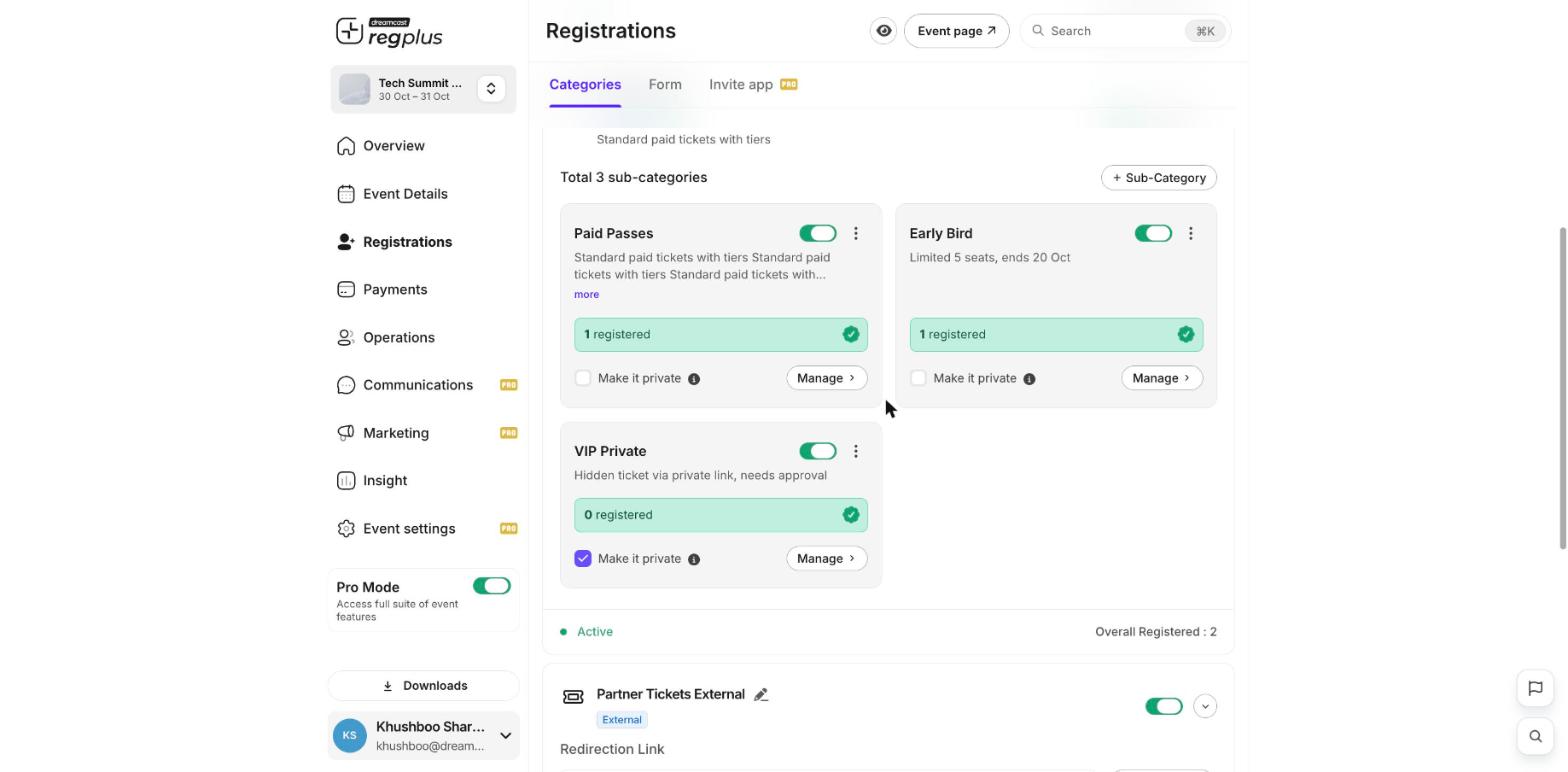Click the Overview home icon
1568x772 pixels.
346,146
